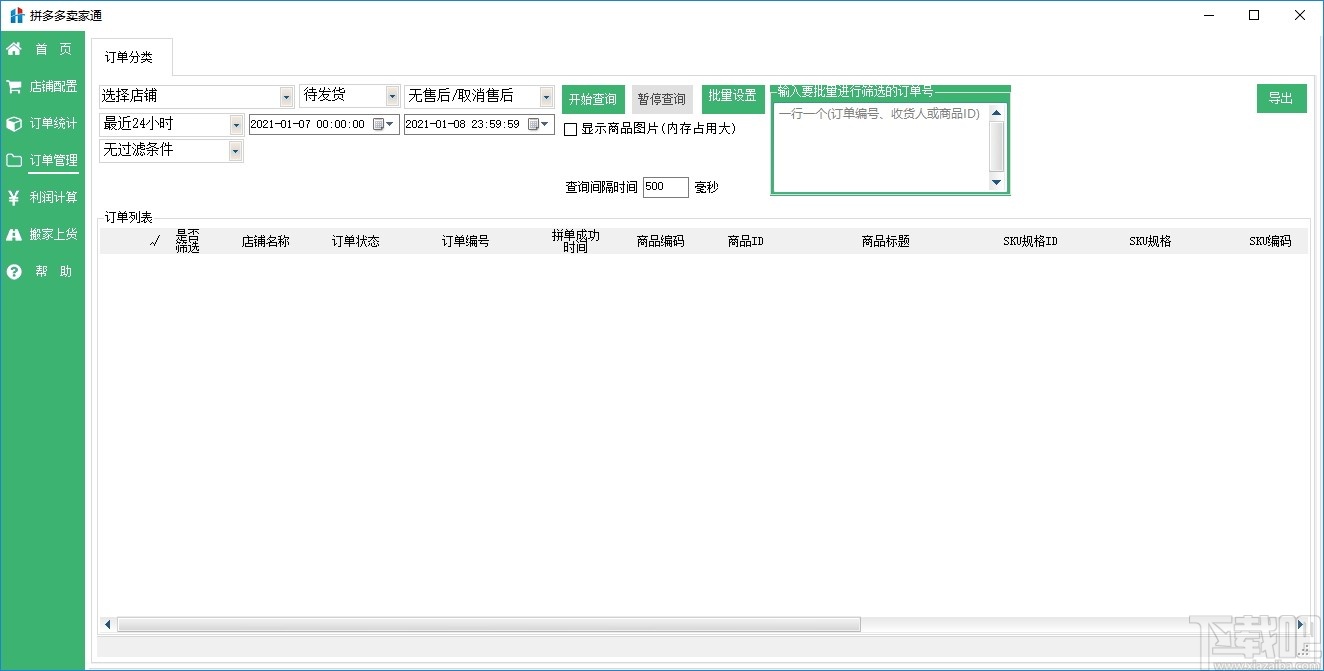The image size is (1324, 671).
Task: Click left arrow of order list scrollbar
Action: (107, 624)
